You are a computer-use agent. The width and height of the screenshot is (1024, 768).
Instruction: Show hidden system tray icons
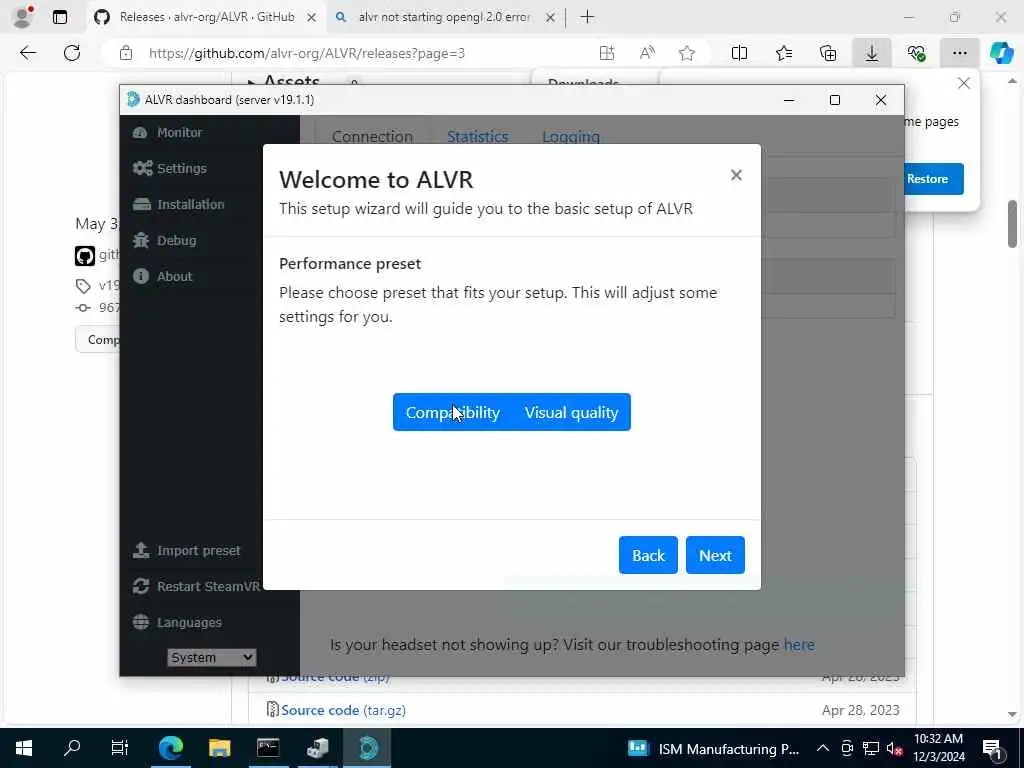tap(823, 748)
